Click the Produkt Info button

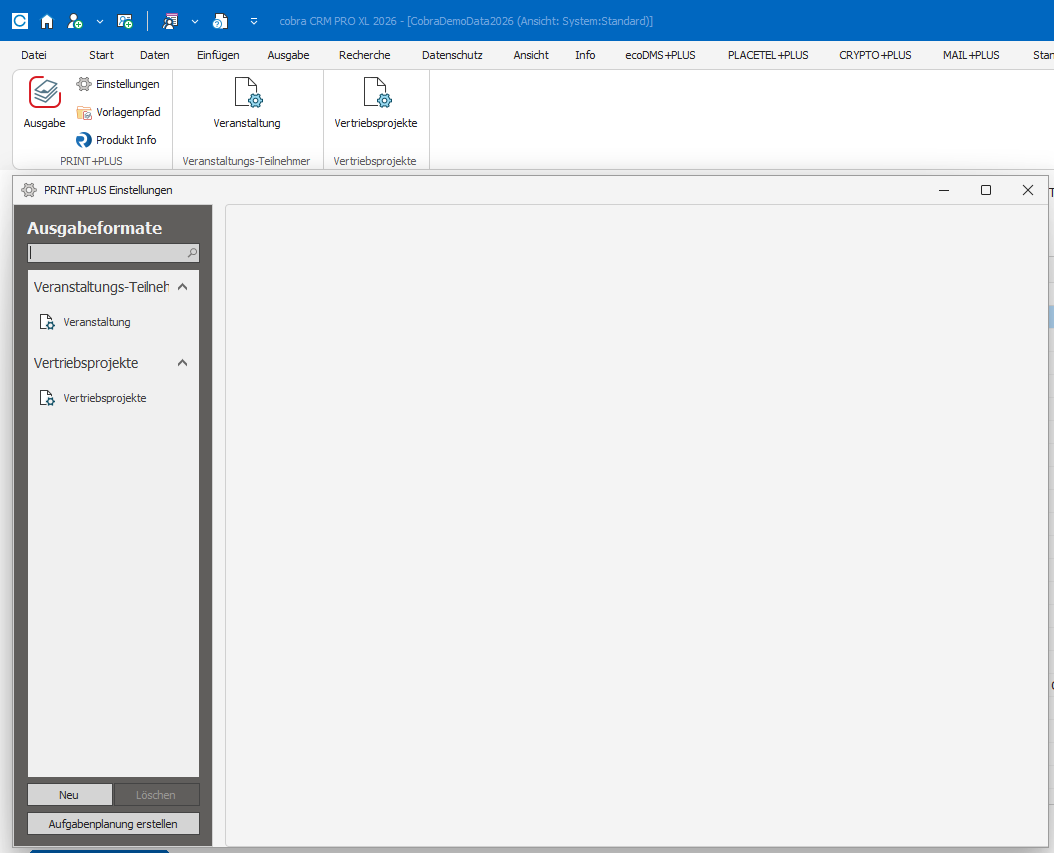(x=116, y=140)
